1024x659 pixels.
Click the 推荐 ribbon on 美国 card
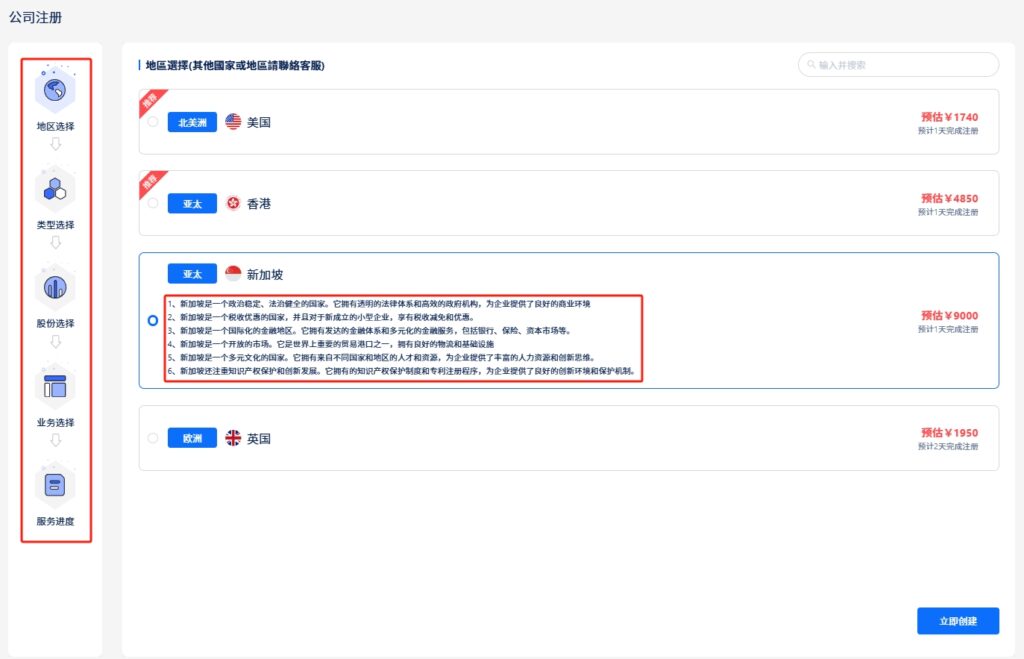click(x=150, y=101)
